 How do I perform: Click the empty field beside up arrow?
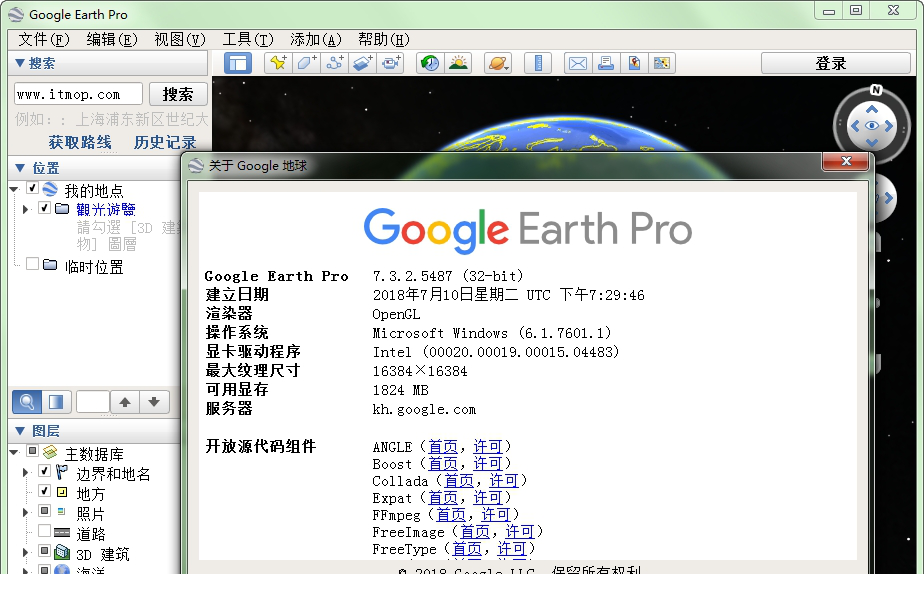pyautogui.click(x=93, y=402)
